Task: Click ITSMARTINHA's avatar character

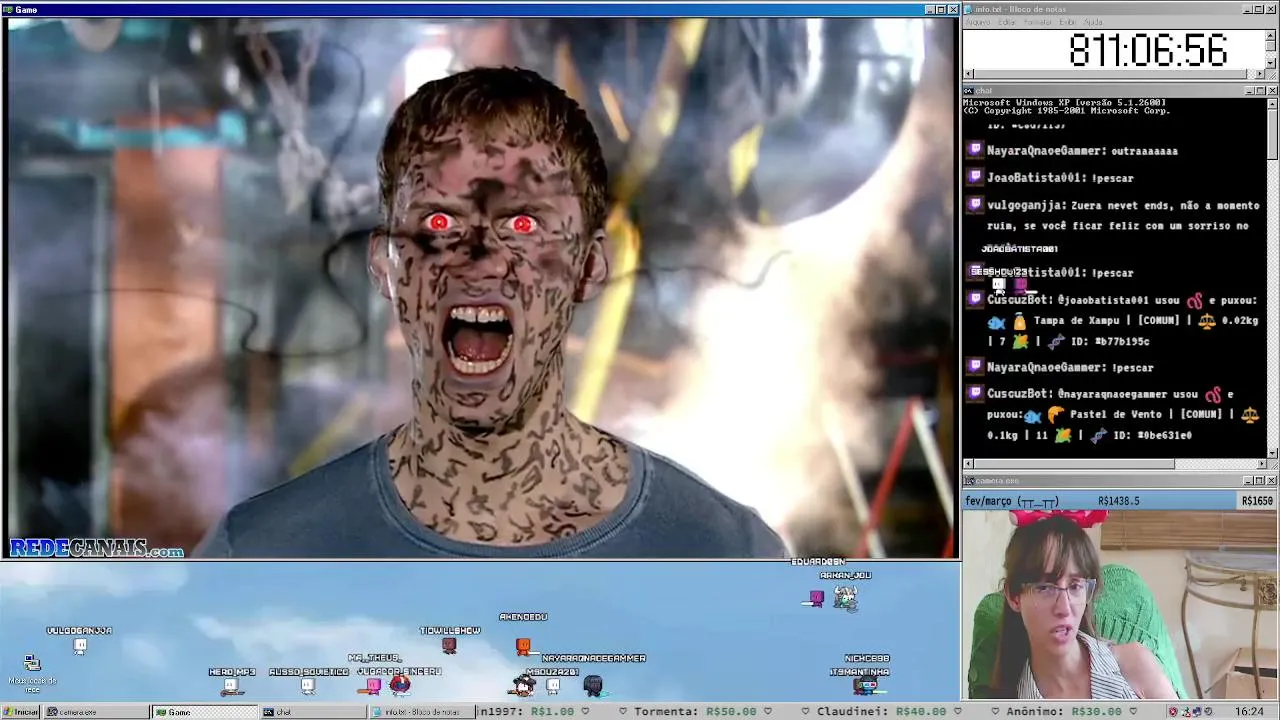Action: [x=866, y=686]
